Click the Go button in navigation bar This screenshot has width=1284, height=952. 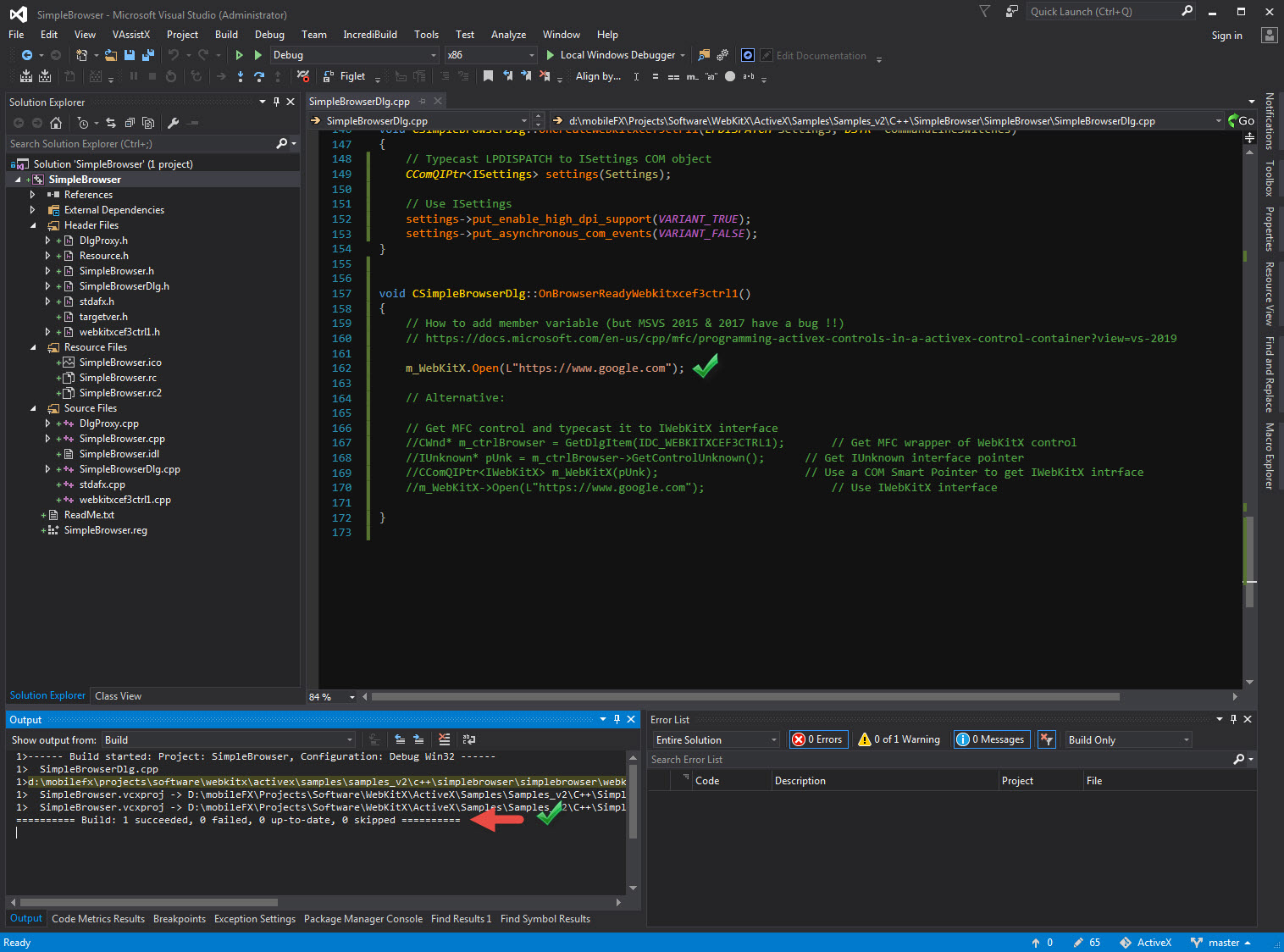coord(1242,120)
